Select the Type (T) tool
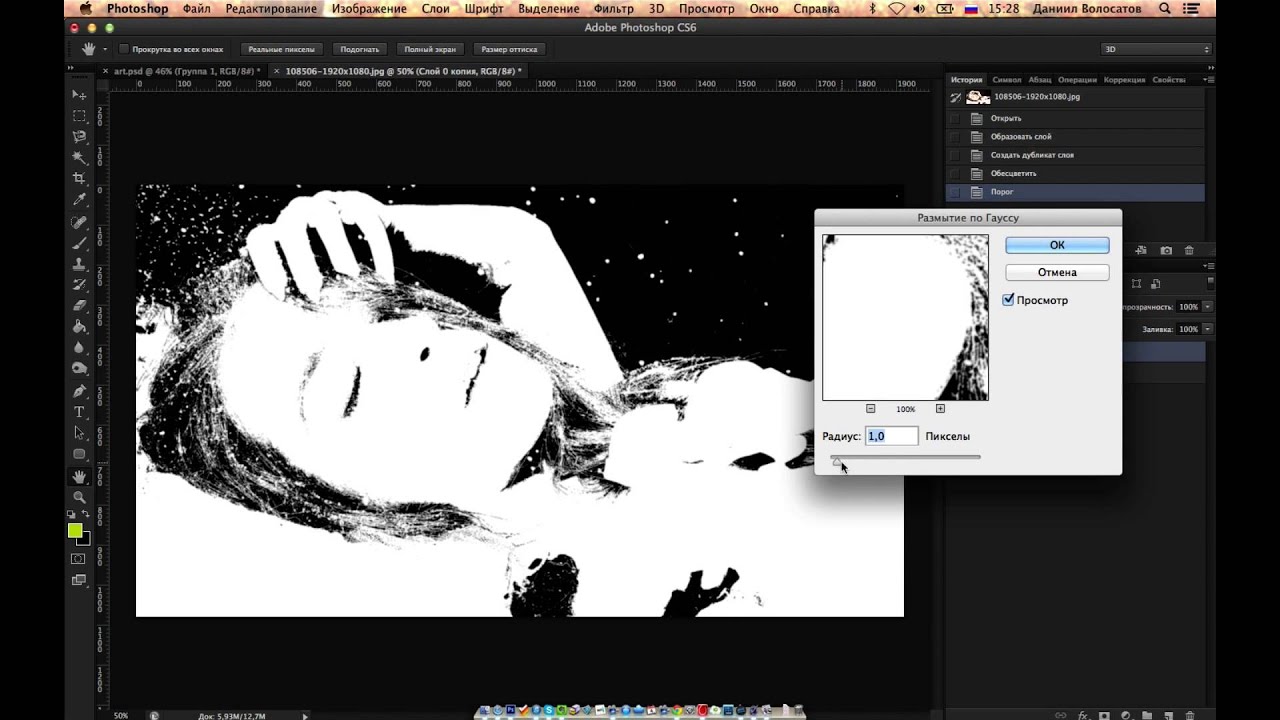The height and width of the screenshot is (720, 1280). (79, 412)
